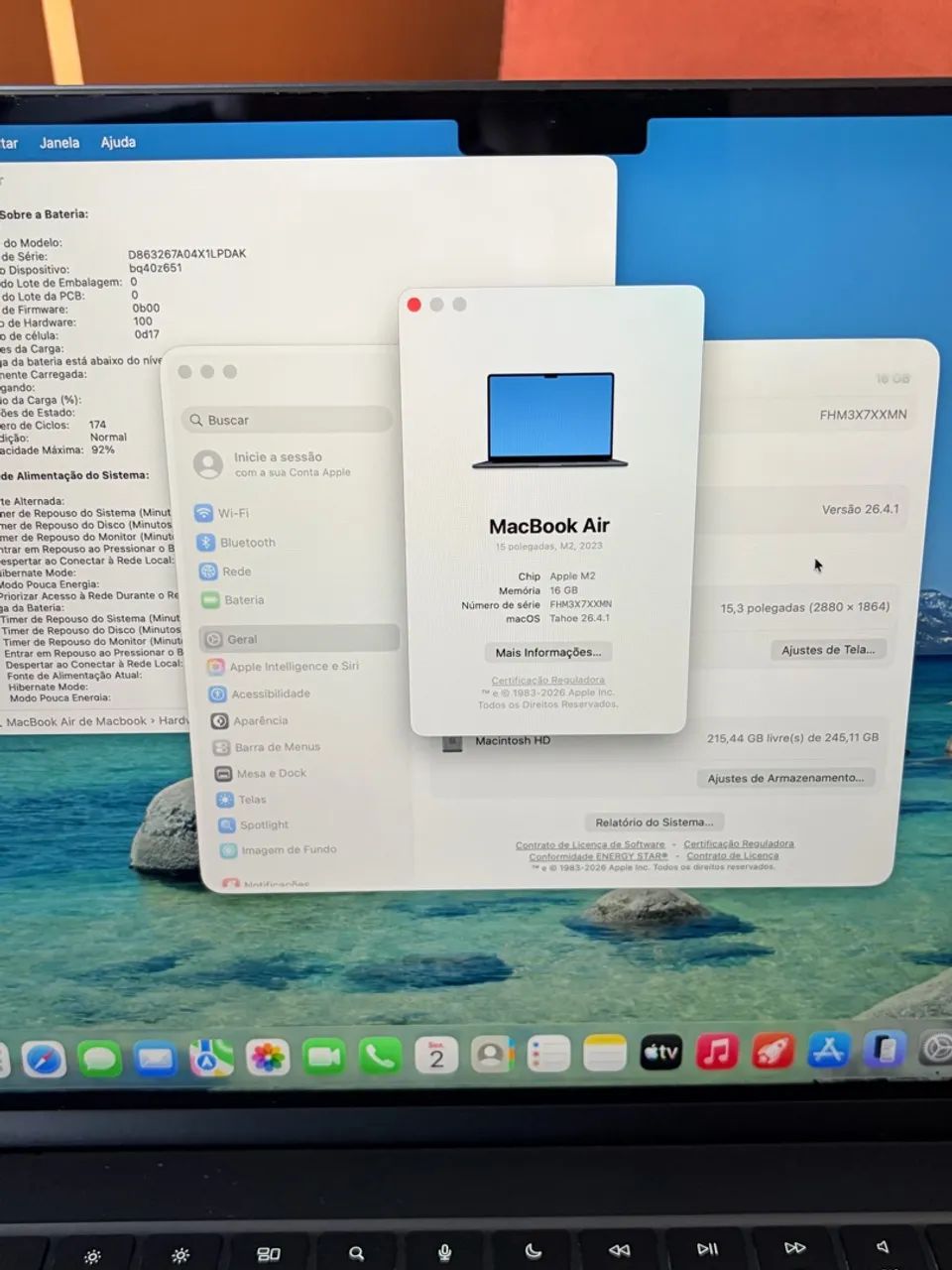Screen dimensions: 952x1270
Task: Click the MacBook Air laptop image
Action: 550,420
